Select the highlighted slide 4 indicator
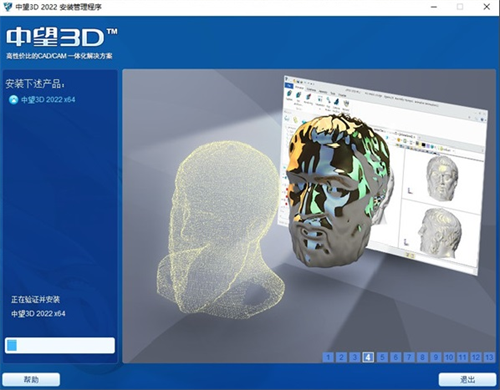Screen dimensions: 500x390 (368, 357)
